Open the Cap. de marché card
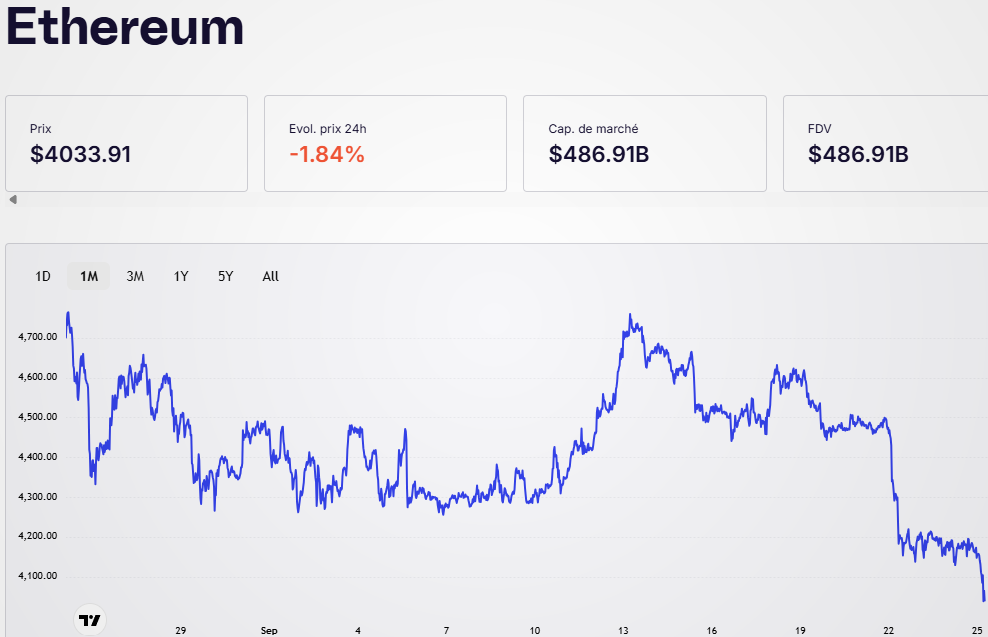The image size is (988, 637). [x=644, y=143]
